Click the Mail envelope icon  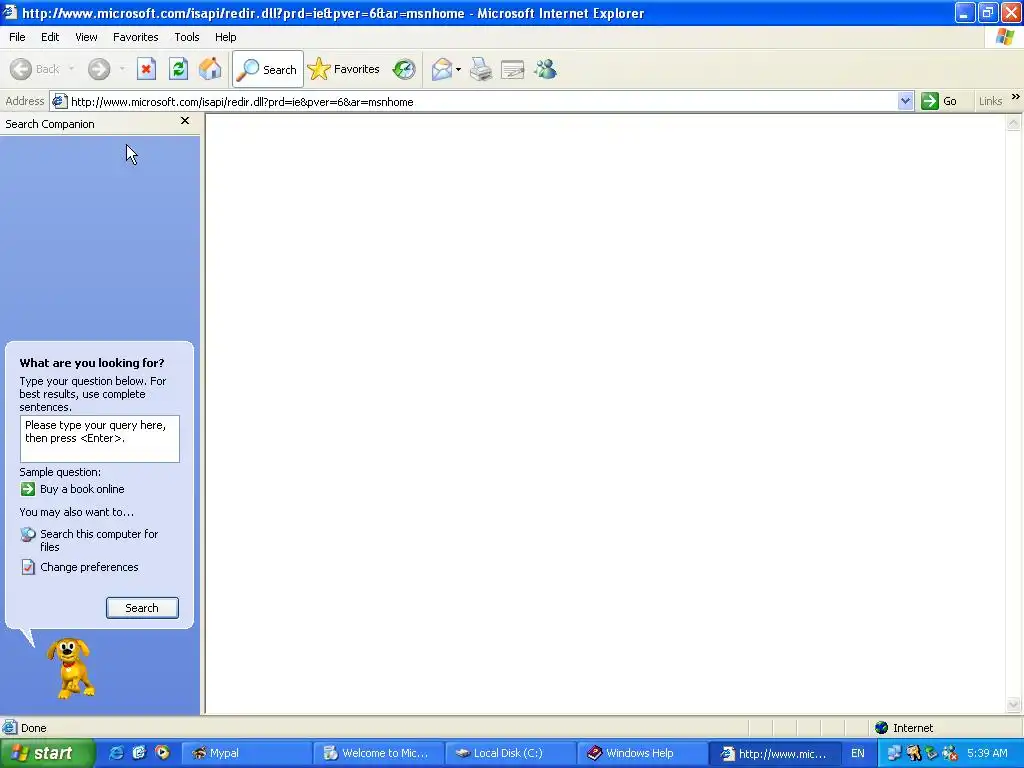[442, 69]
